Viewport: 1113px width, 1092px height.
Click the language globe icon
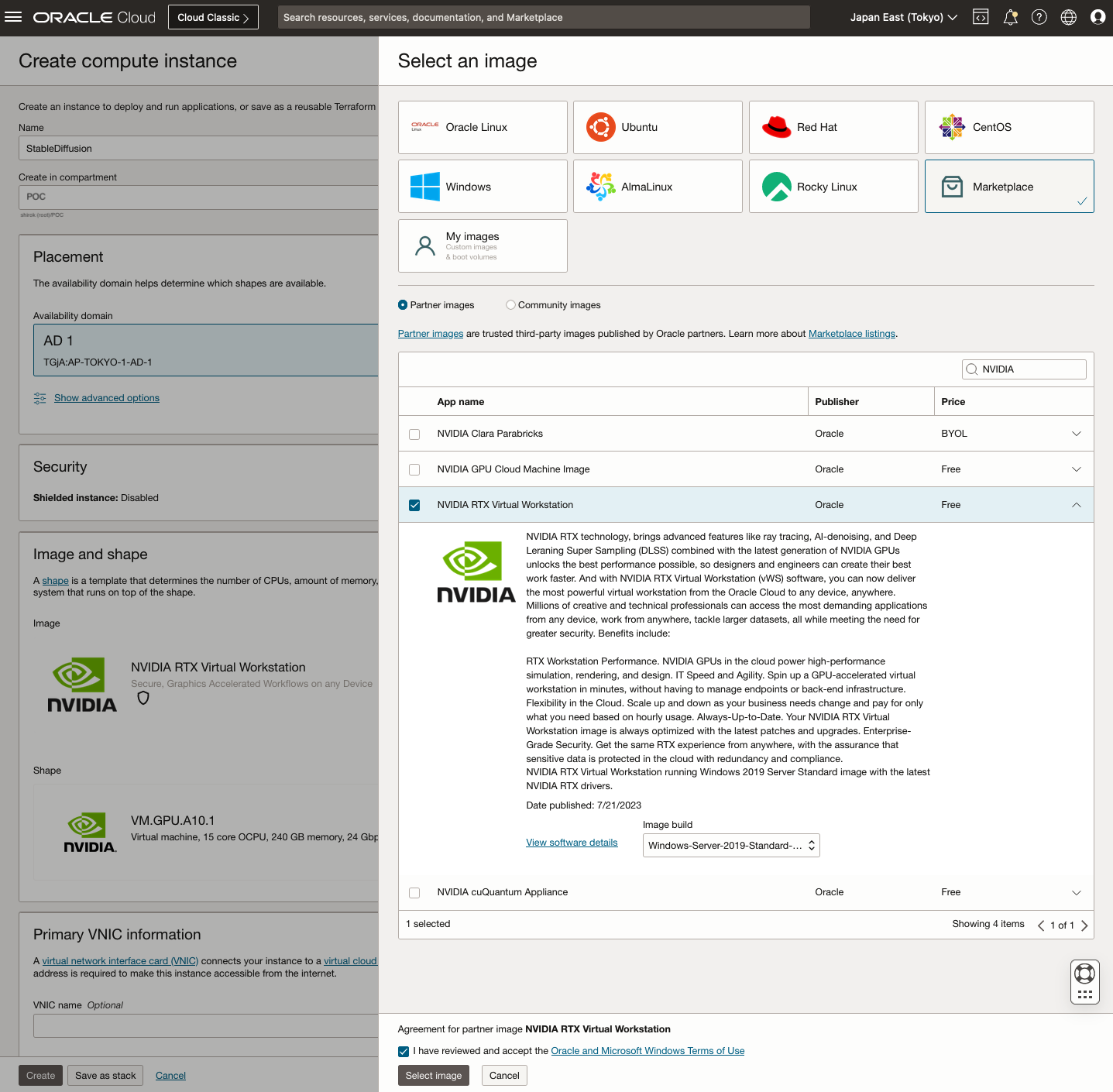click(x=1069, y=16)
